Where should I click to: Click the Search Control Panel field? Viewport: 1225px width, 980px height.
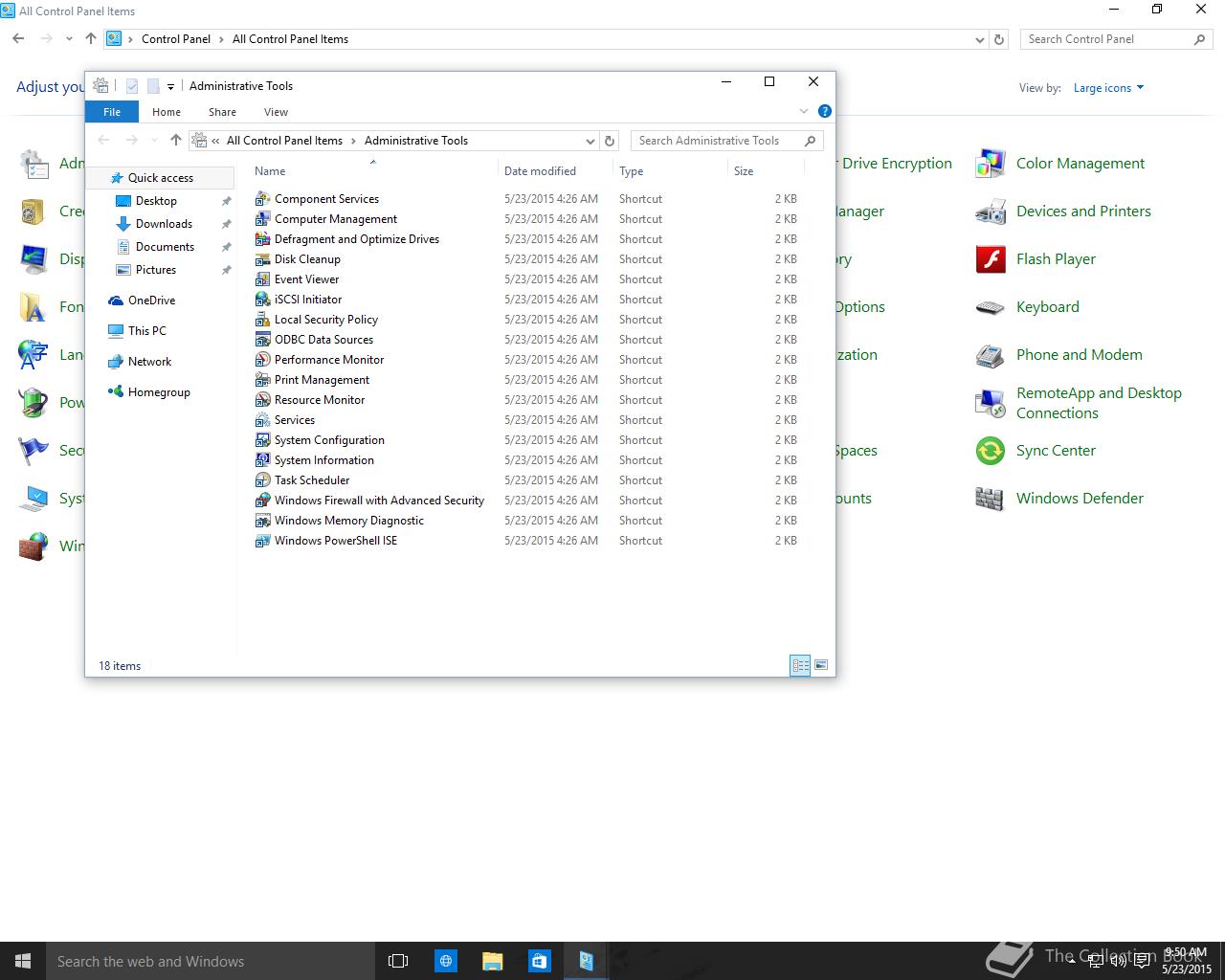1116,39
